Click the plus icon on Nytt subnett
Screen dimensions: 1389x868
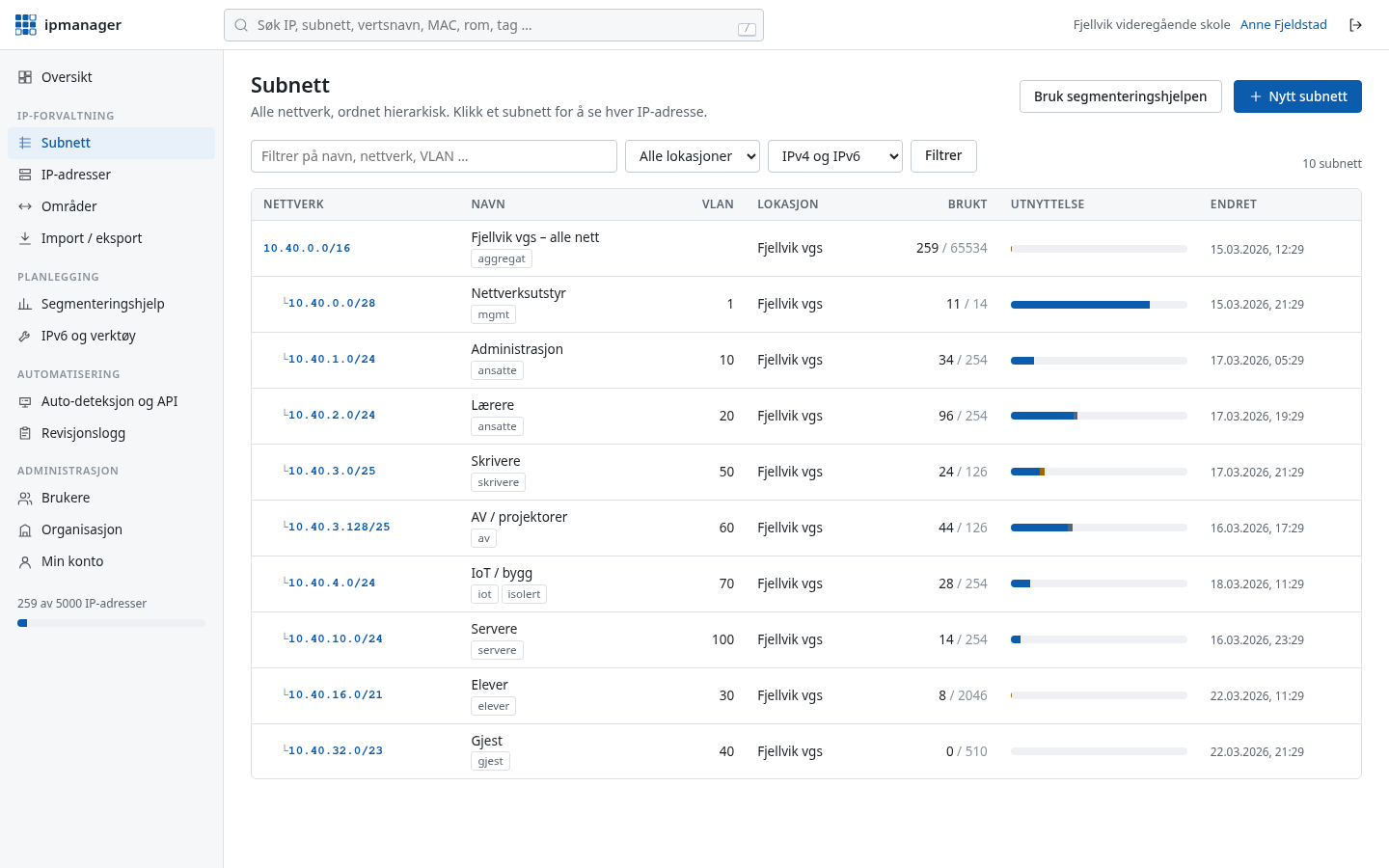[1255, 96]
